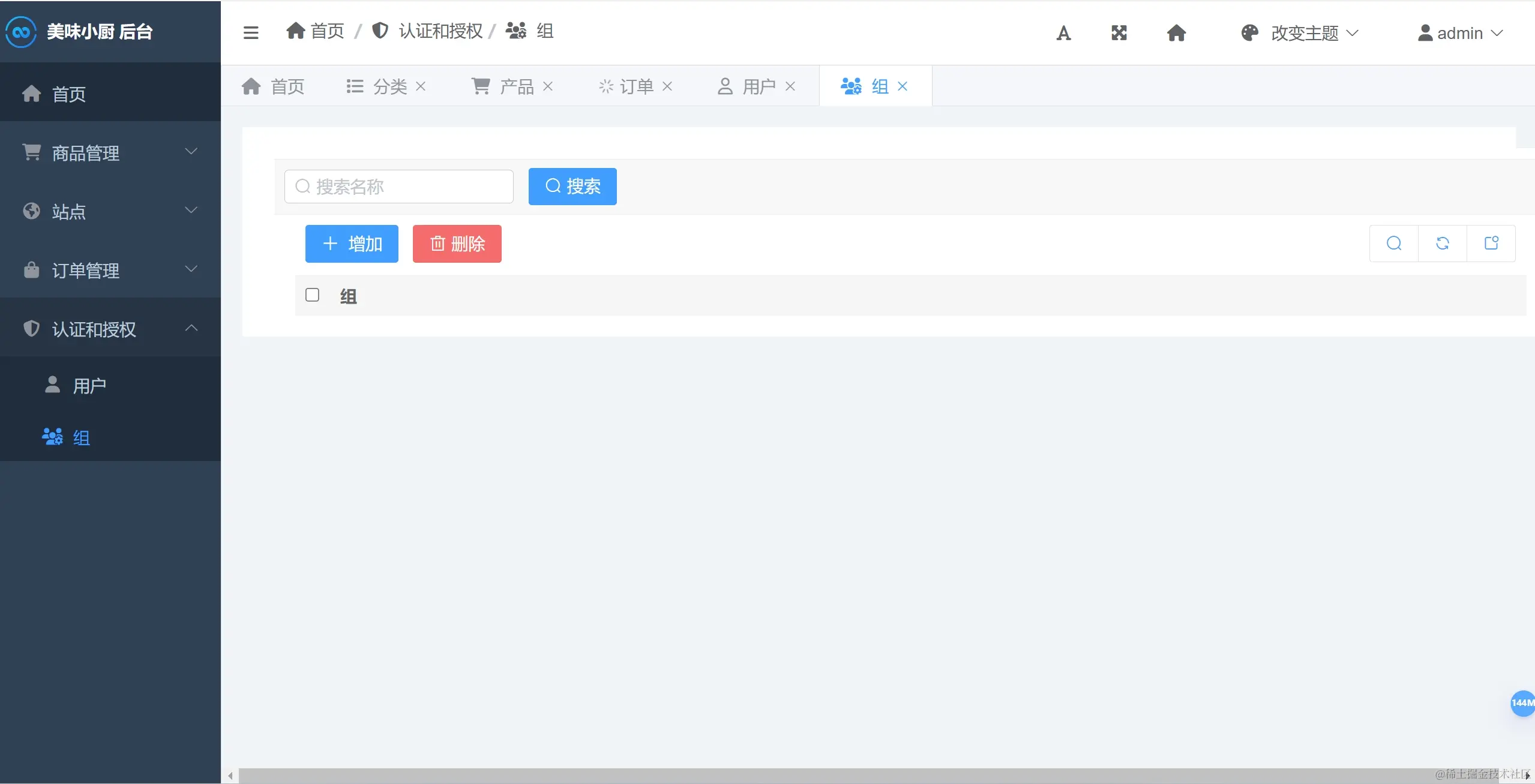Screen dimensions: 1535x784
Task: Toggle fullscreen with the expand icon
Action: pyautogui.click(x=1119, y=33)
